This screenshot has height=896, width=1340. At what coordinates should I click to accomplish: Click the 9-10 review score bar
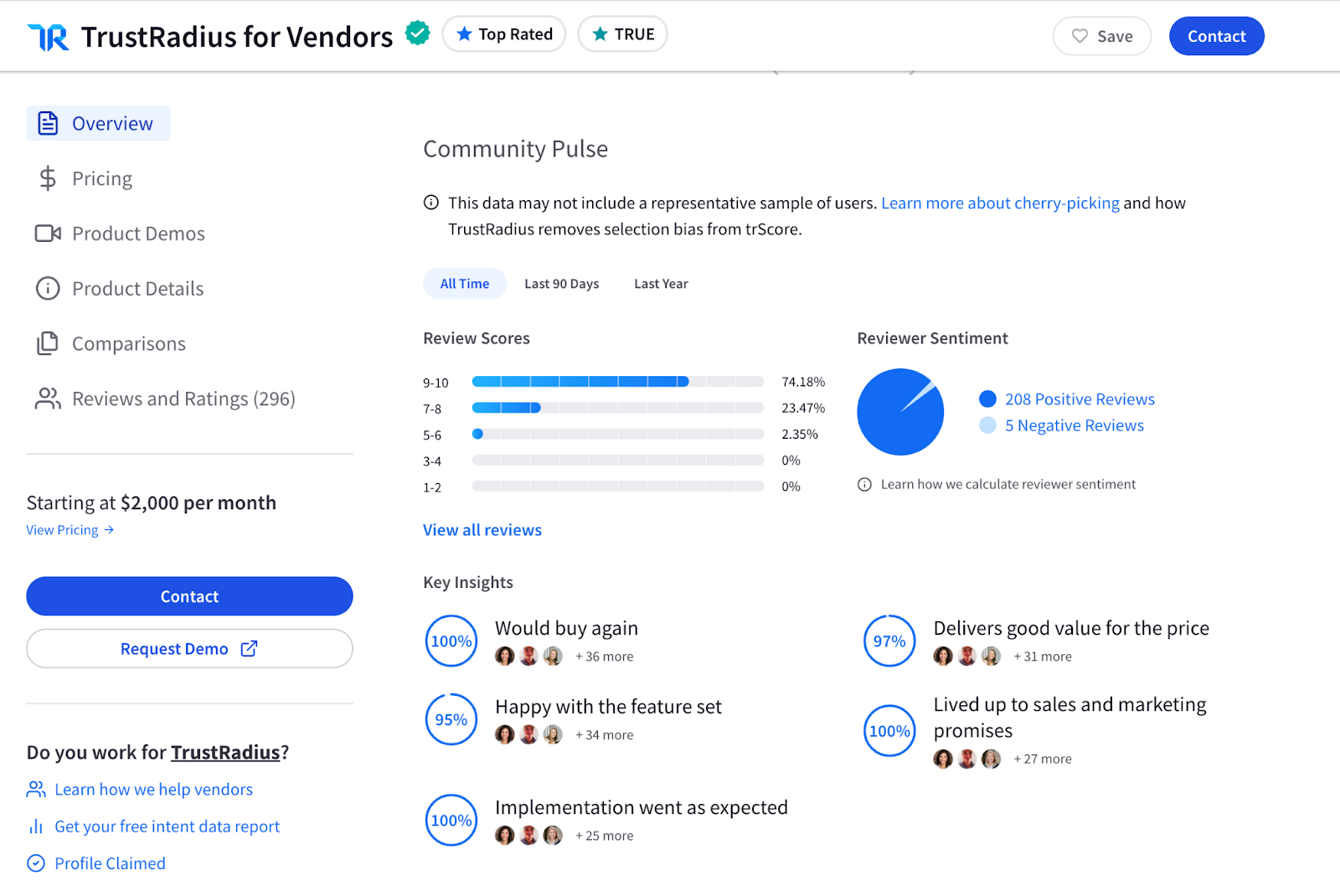(618, 382)
